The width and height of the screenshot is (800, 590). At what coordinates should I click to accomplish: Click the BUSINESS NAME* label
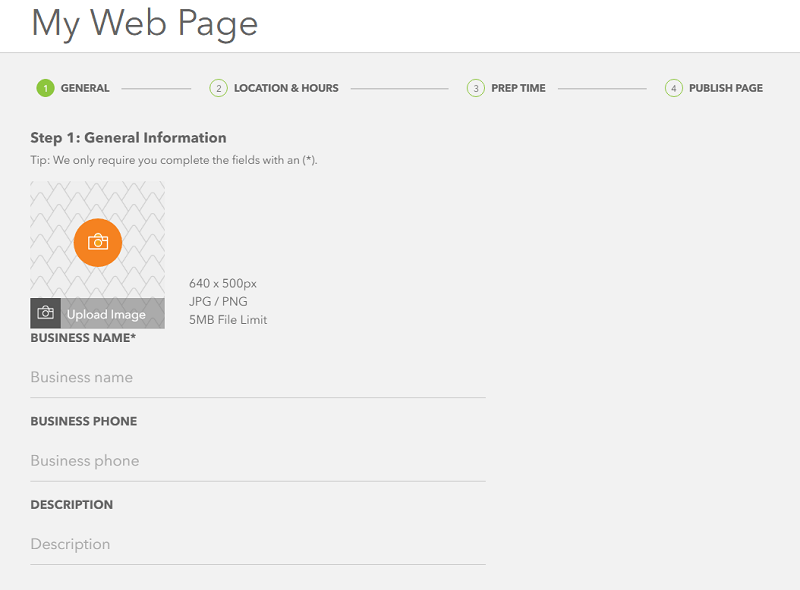[x=83, y=338]
